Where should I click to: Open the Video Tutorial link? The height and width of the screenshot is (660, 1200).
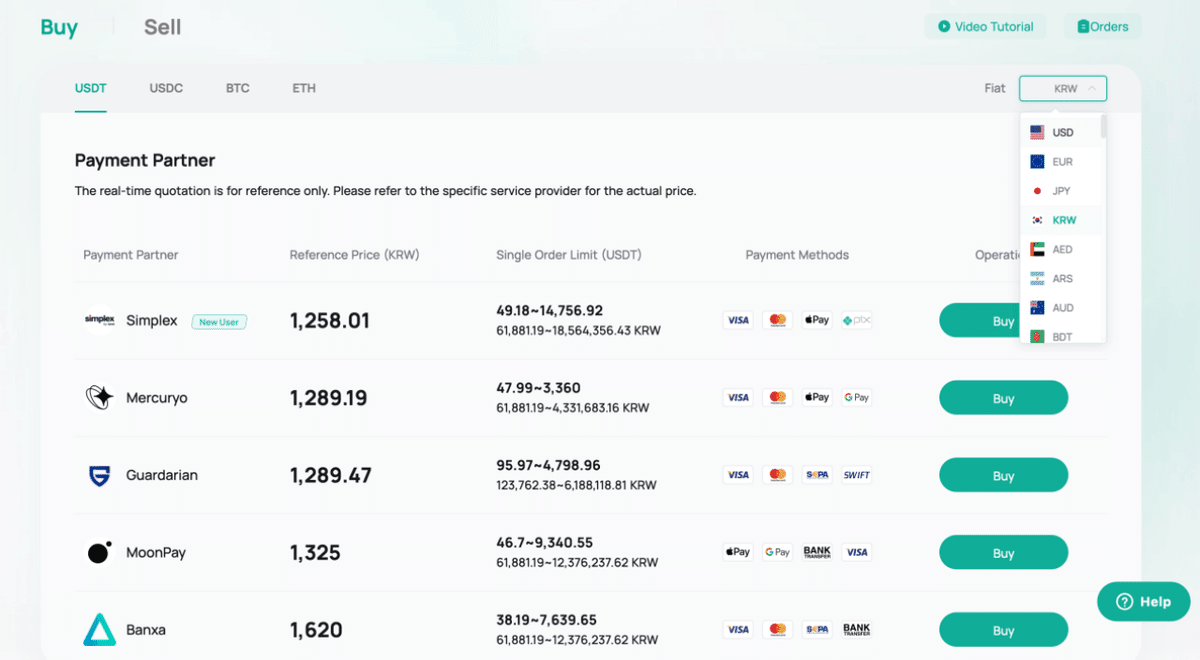click(985, 27)
